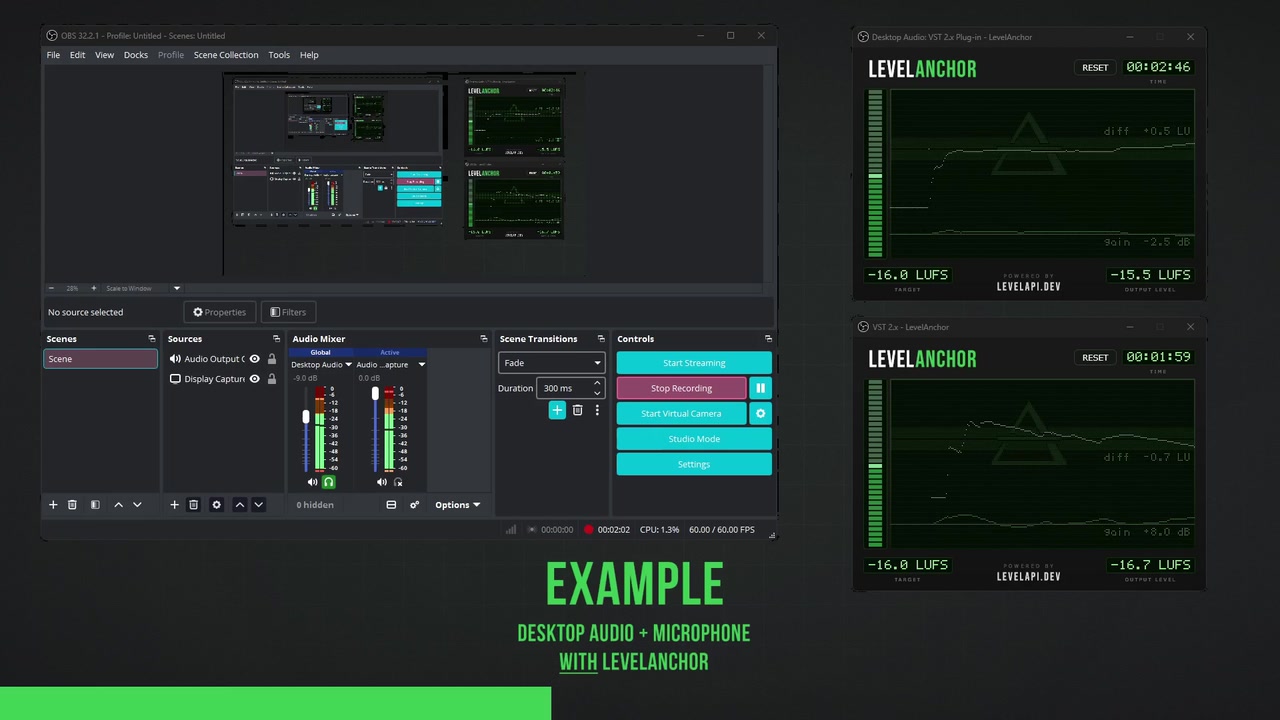This screenshot has height=720, width=1280.
Task: Hide Display Capture source eye
Action: click(254, 379)
